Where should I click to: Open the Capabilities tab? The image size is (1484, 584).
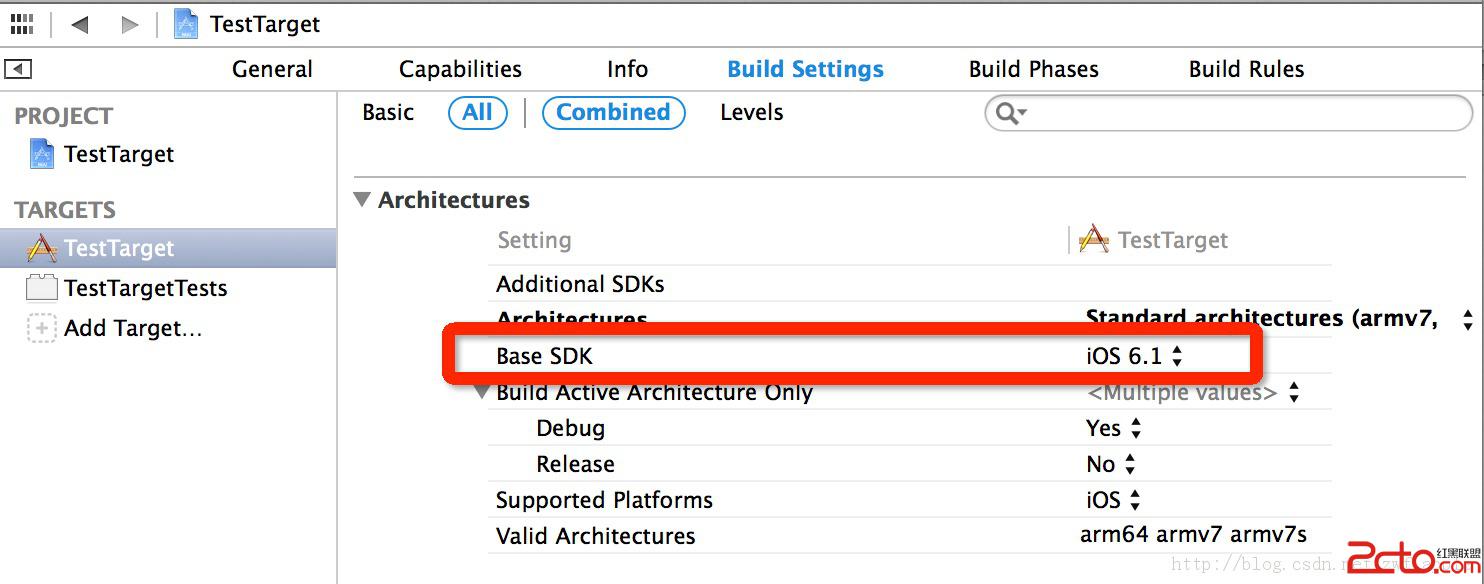pos(460,69)
